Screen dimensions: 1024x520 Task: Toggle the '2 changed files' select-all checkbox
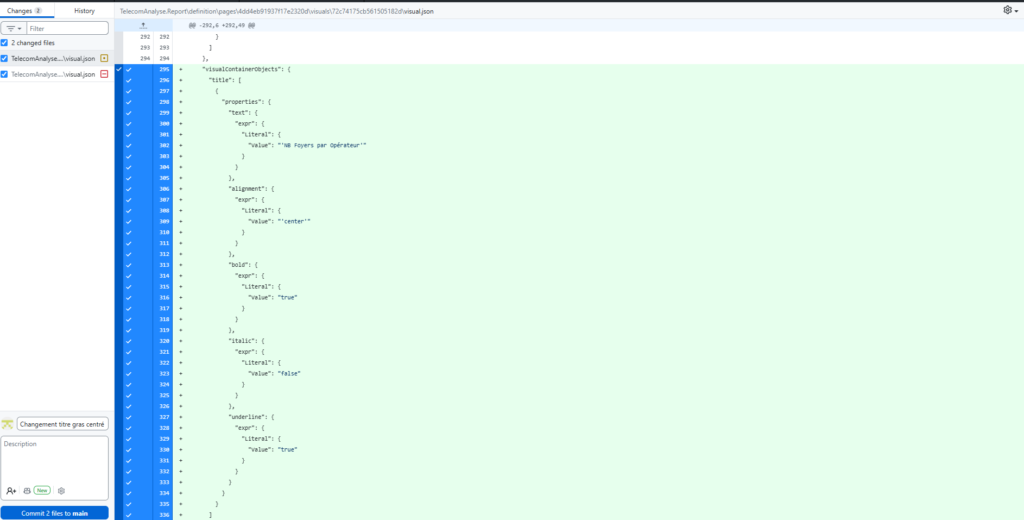pos(5,42)
